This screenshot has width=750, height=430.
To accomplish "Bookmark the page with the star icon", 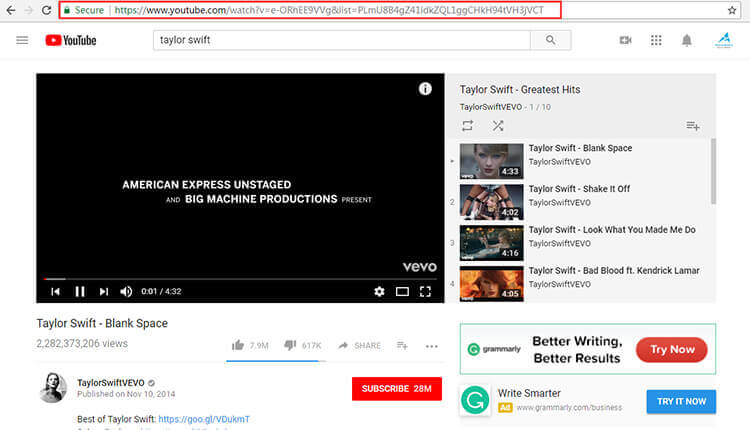I will (732, 10).
